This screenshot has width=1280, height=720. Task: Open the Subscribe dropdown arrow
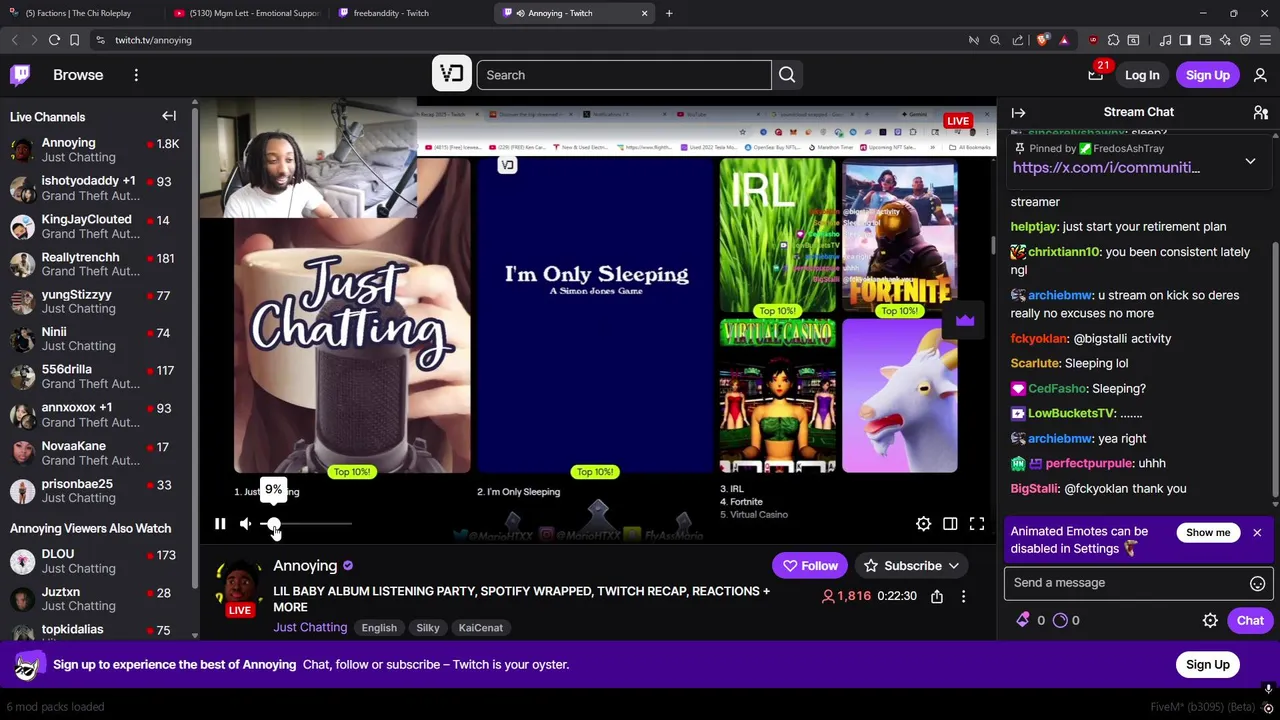[x=954, y=566]
